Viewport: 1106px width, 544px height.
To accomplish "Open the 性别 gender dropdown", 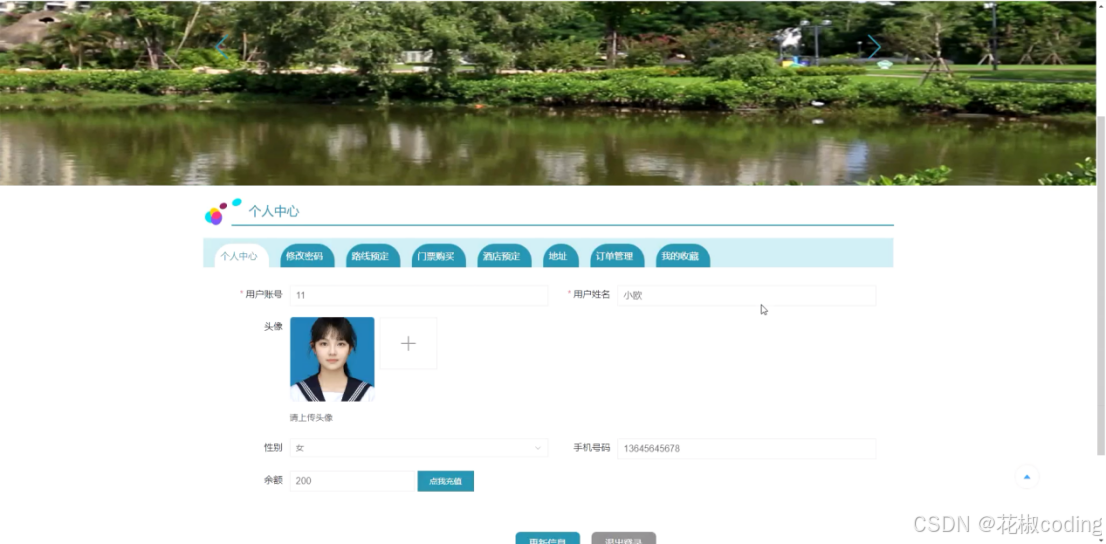I will click(419, 448).
